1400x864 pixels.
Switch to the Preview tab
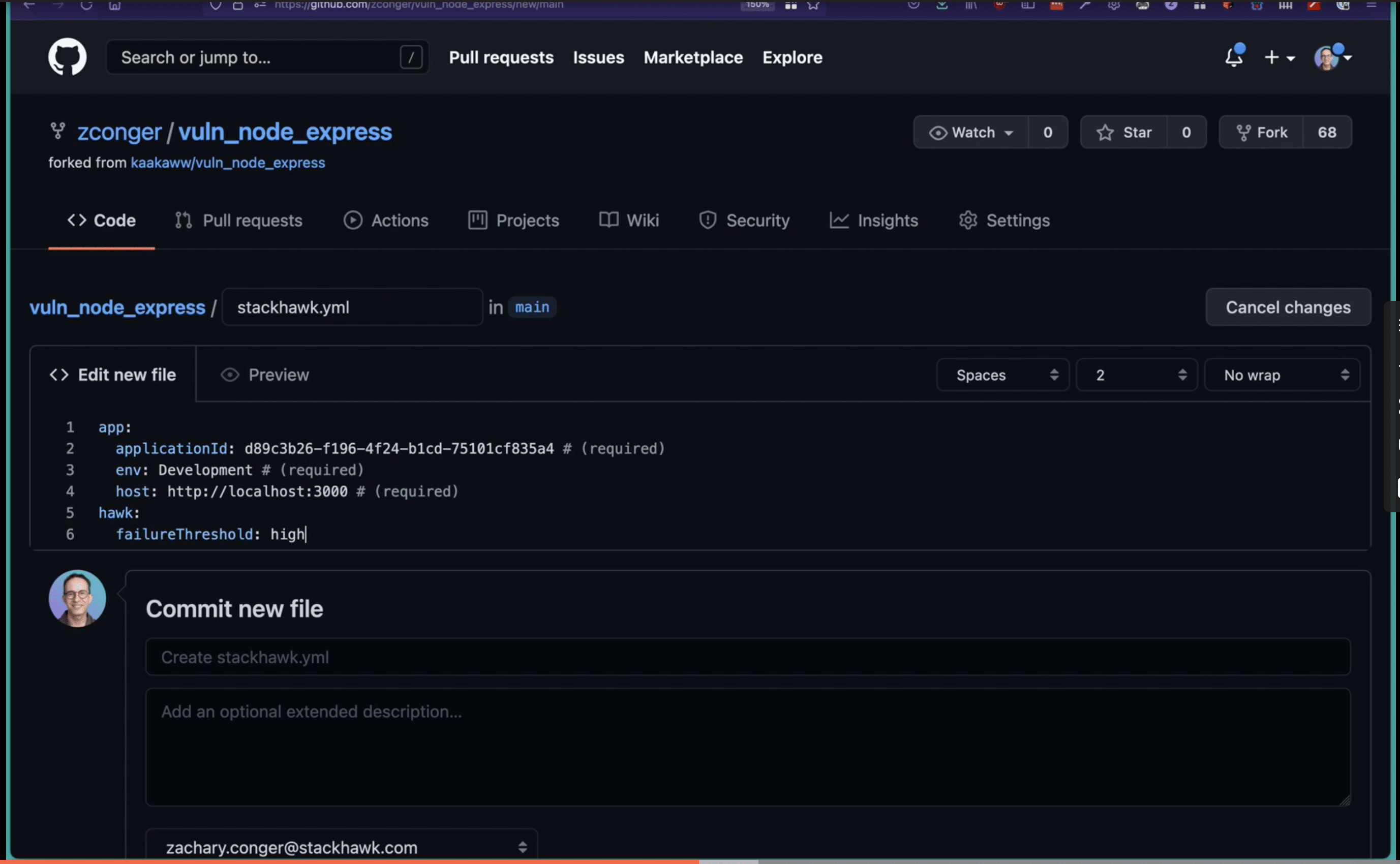264,375
